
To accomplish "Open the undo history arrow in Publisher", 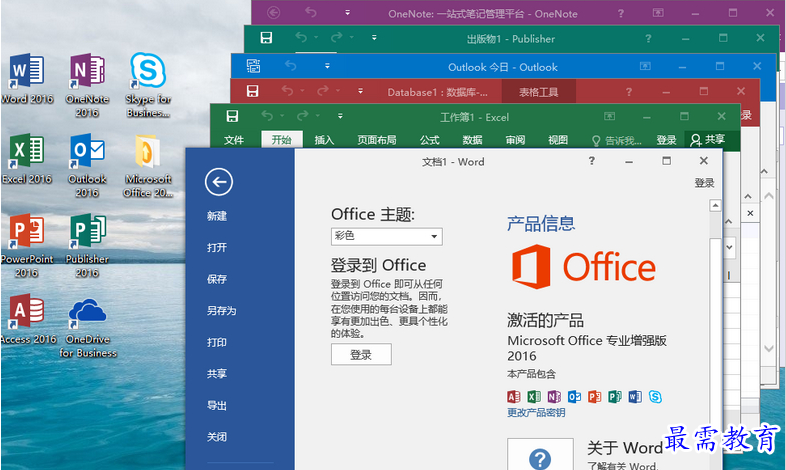I will (316, 38).
